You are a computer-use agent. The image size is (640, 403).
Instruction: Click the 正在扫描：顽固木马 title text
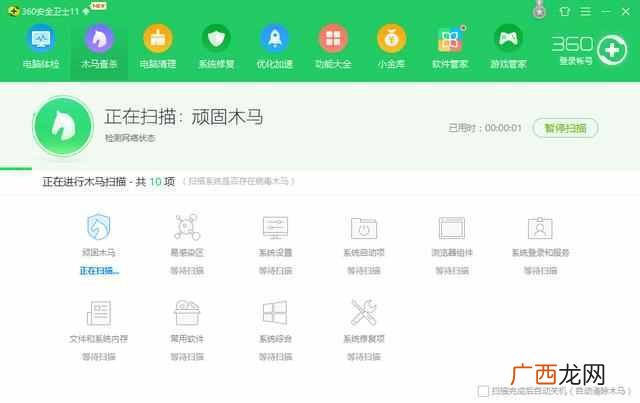(x=184, y=117)
